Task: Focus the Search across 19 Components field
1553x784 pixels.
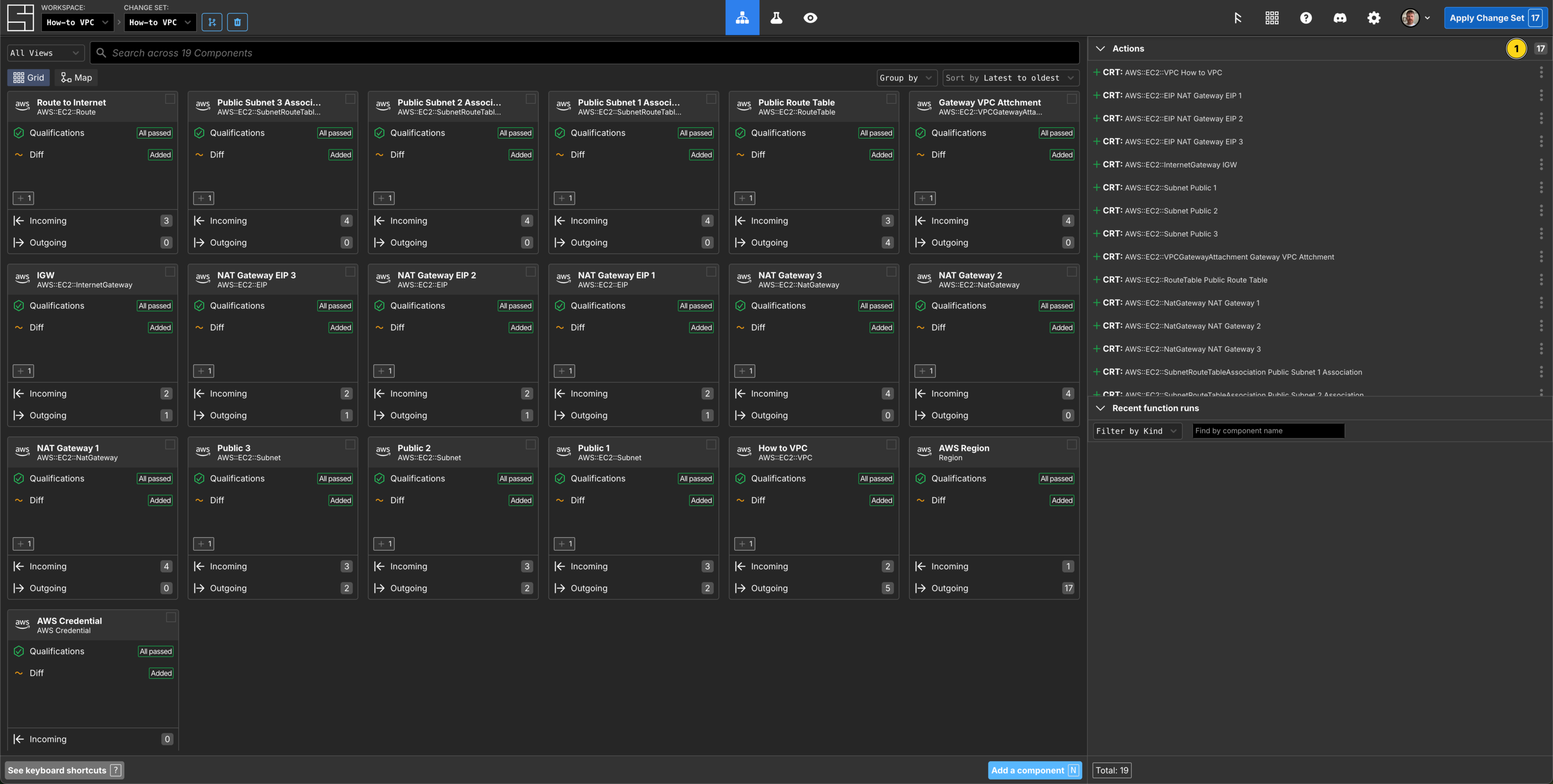Action: coord(585,53)
